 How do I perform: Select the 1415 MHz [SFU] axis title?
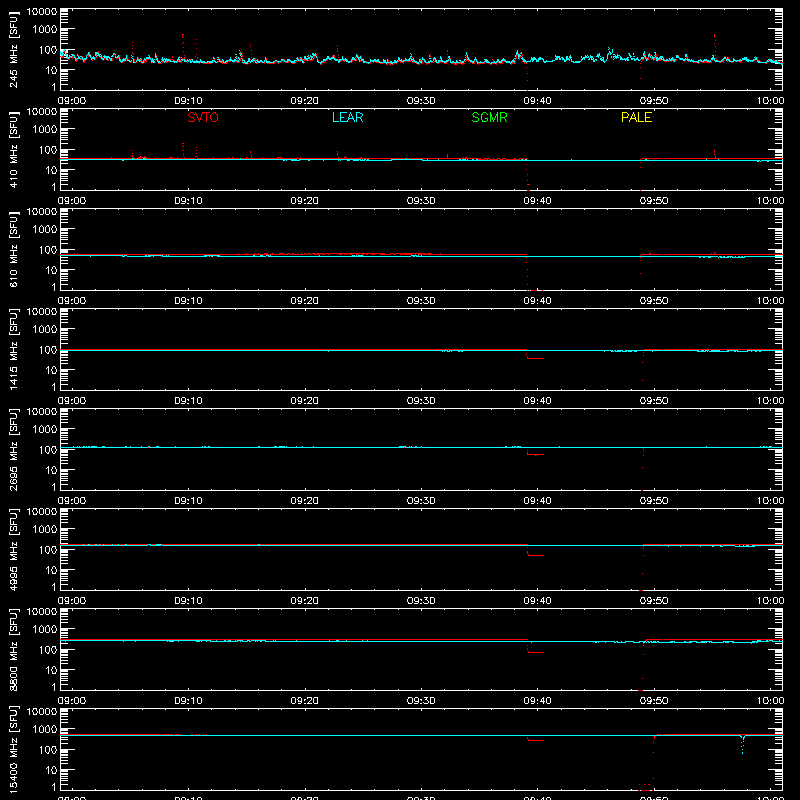13,349
